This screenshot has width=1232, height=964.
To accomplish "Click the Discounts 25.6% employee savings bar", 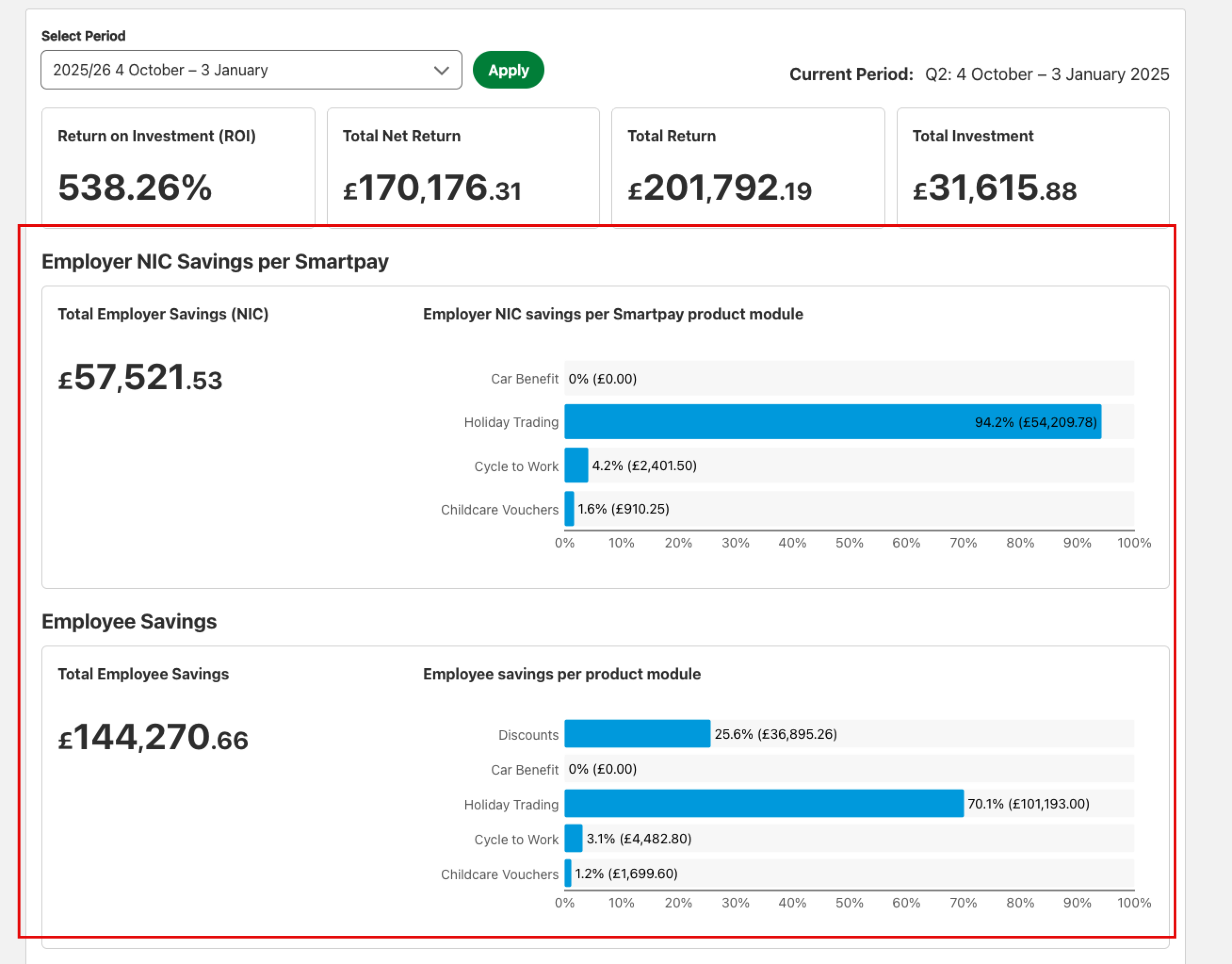I will (638, 734).
